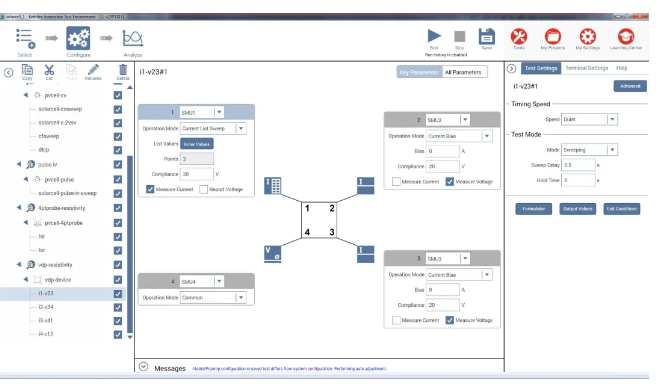
Task: Toggle Measure Current checkbox under SMU2
Action: click(396, 182)
